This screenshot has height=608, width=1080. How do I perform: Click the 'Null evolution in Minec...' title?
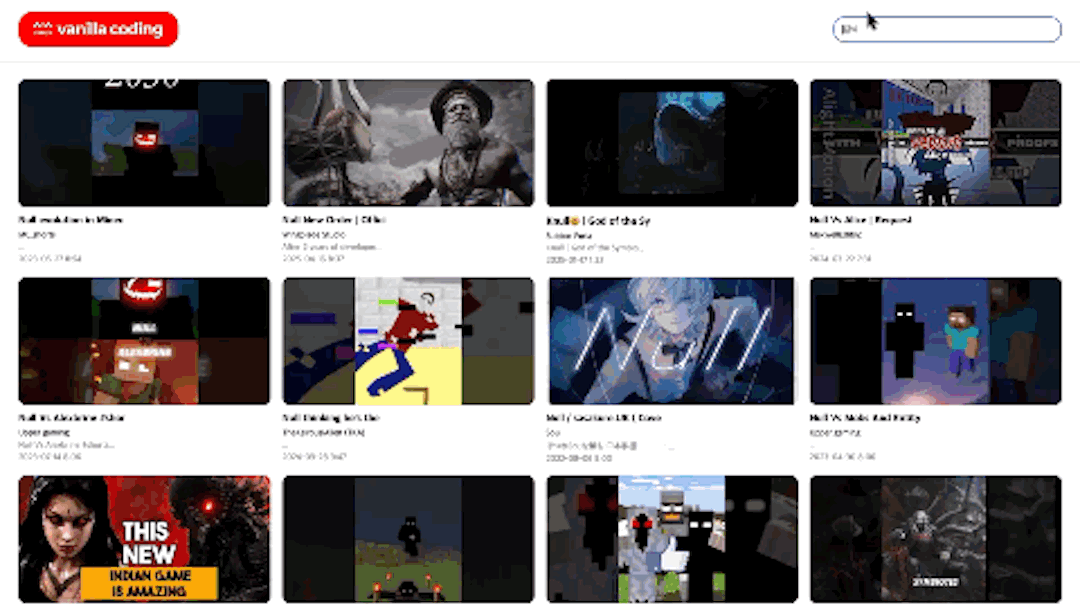click(x=71, y=220)
